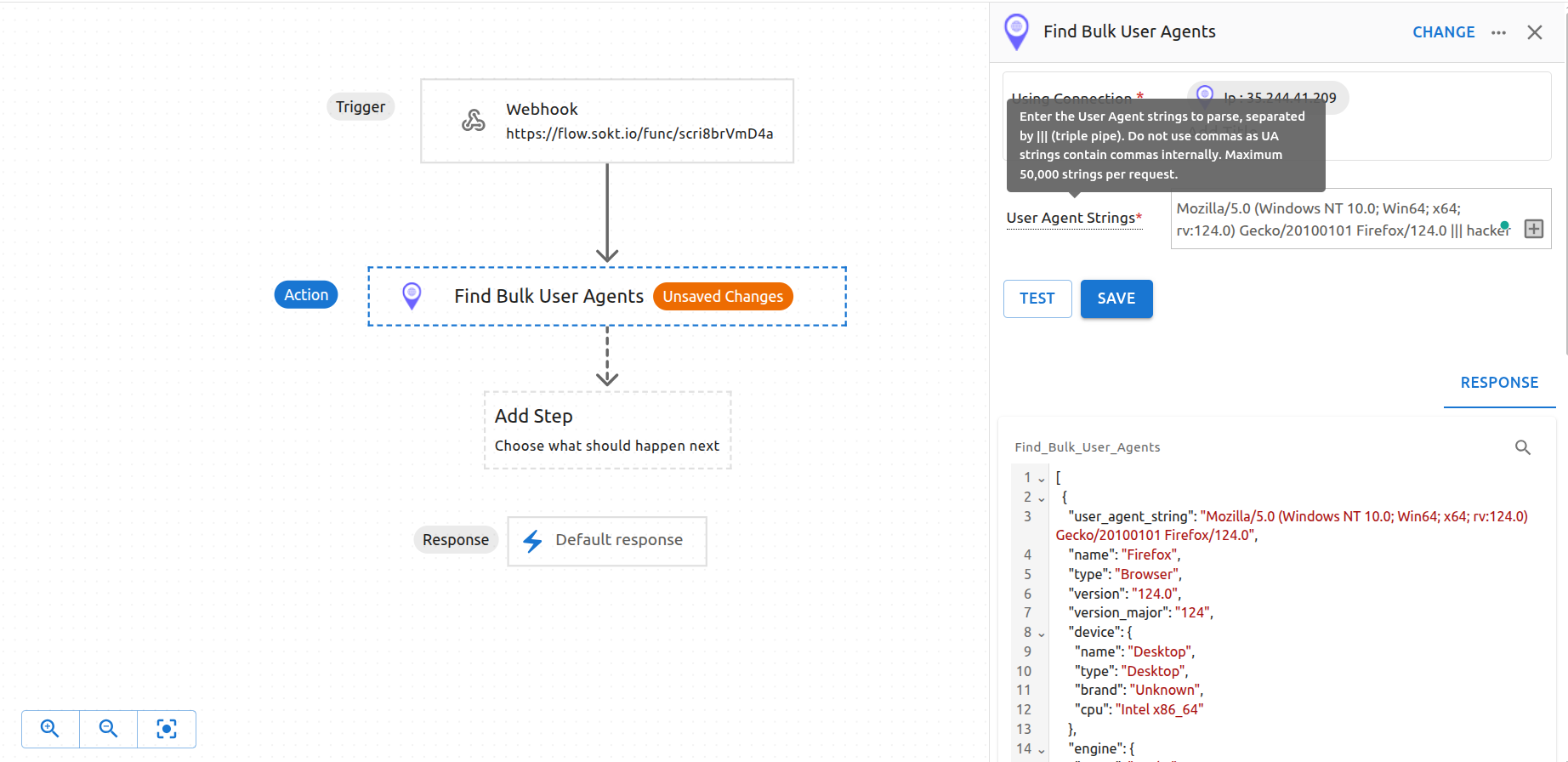Click the "version_major": "124" line

(1140, 612)
